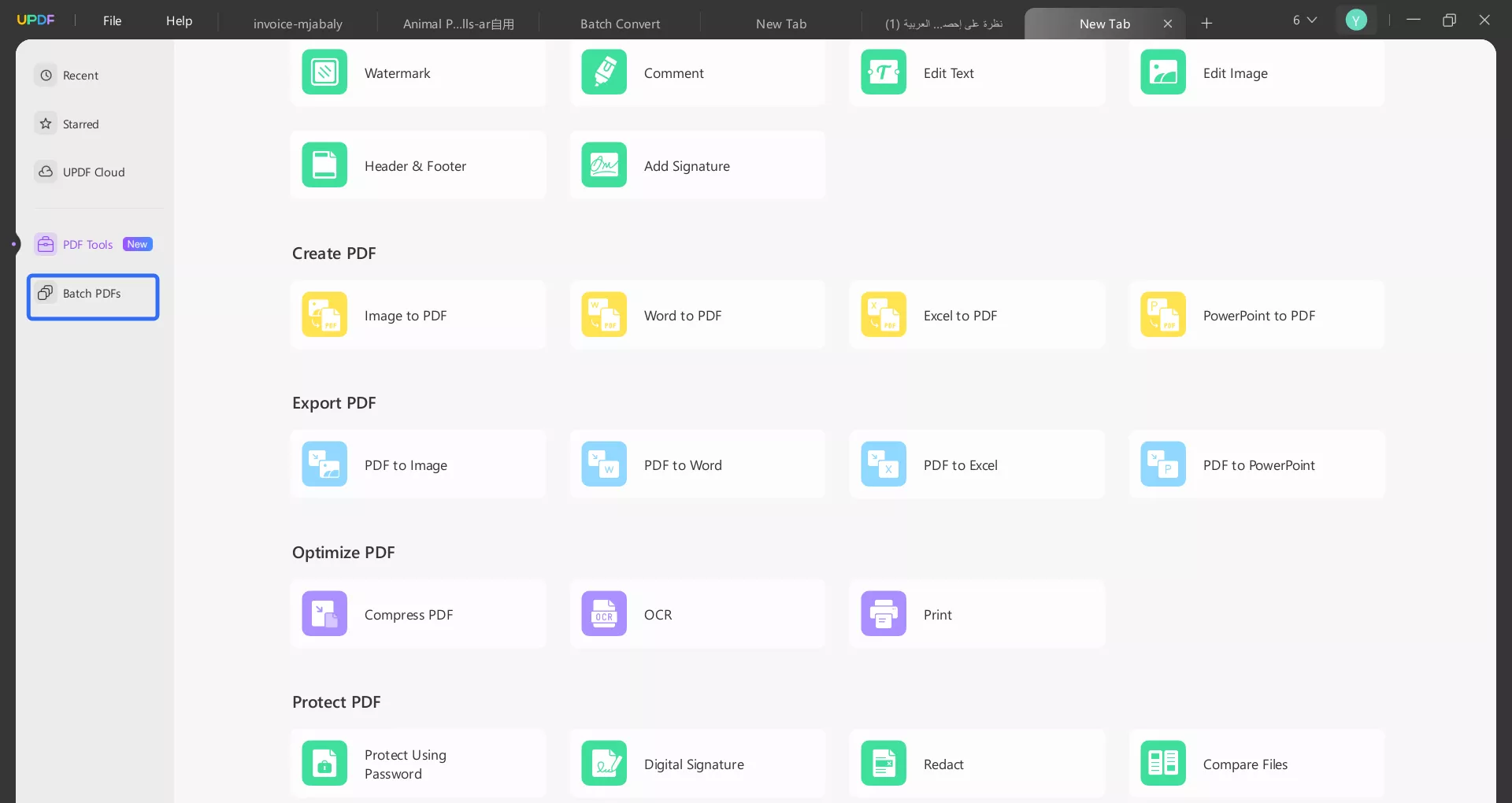Click the Compare Files icon
This screenshot has width=1512, height=803.
[x=1163, y=764]
